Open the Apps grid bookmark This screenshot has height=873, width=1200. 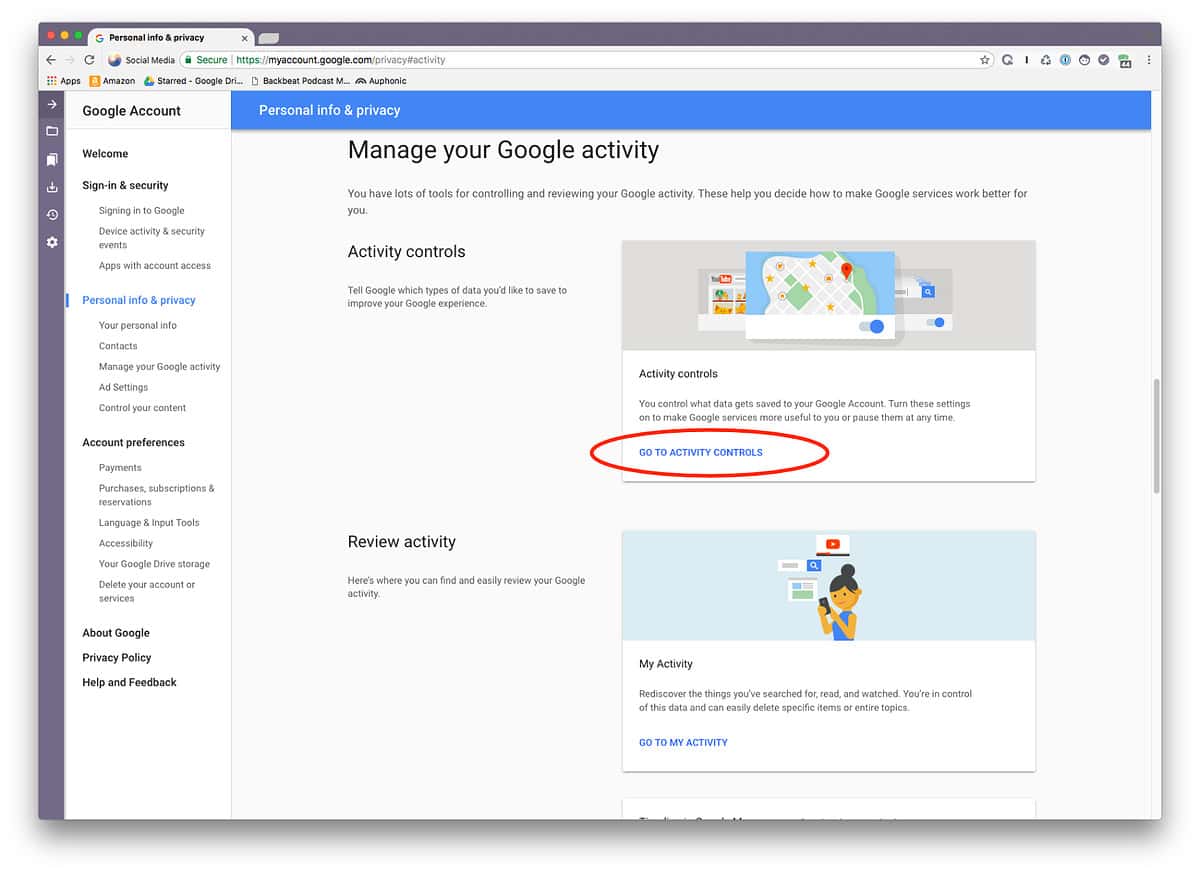(x=64, y=81)
